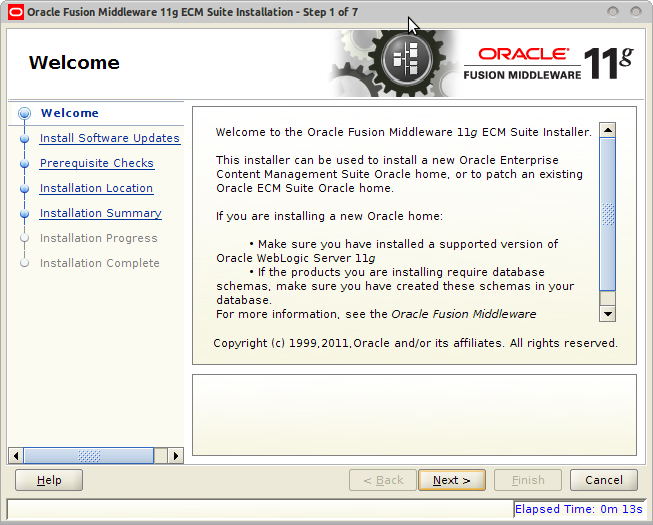The height and width of the screenshot is (525, 653).
Task: Click the Oracle icon in title bar
Action: [16, 12]
